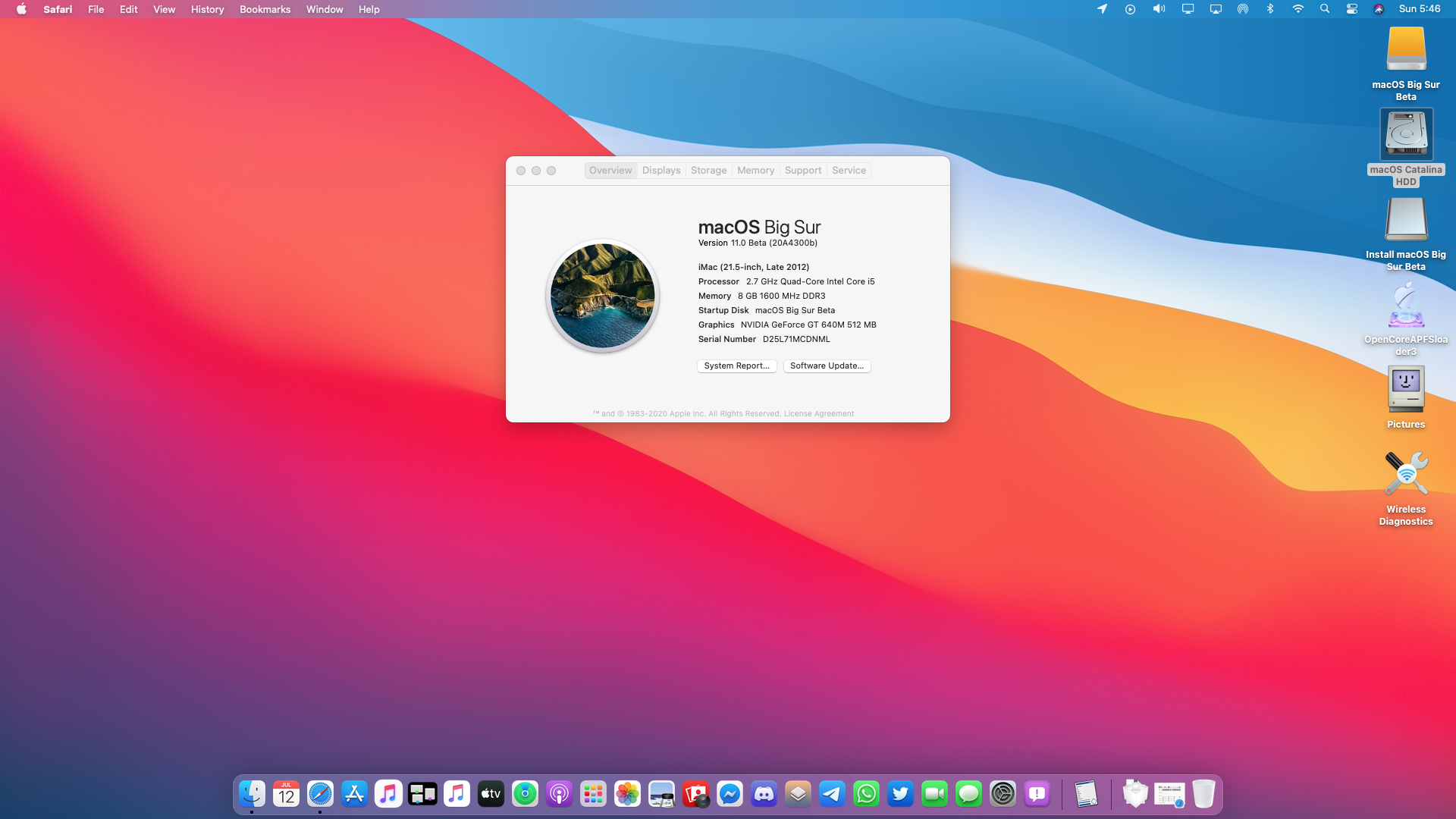Open the App Store dock icon
The image size is (1456, 819).
point(354,794)
